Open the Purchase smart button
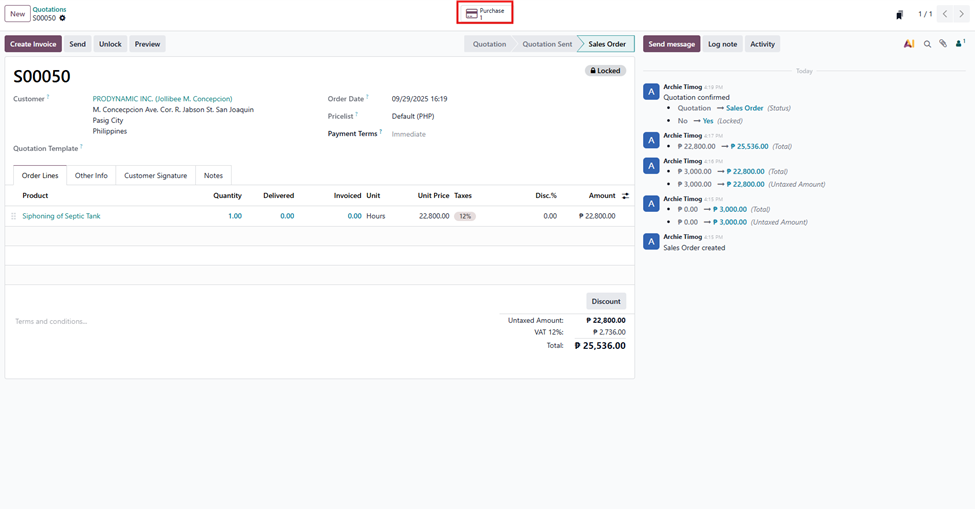The height and width of the screenshot is (509, 975). [x=485, y=13]
